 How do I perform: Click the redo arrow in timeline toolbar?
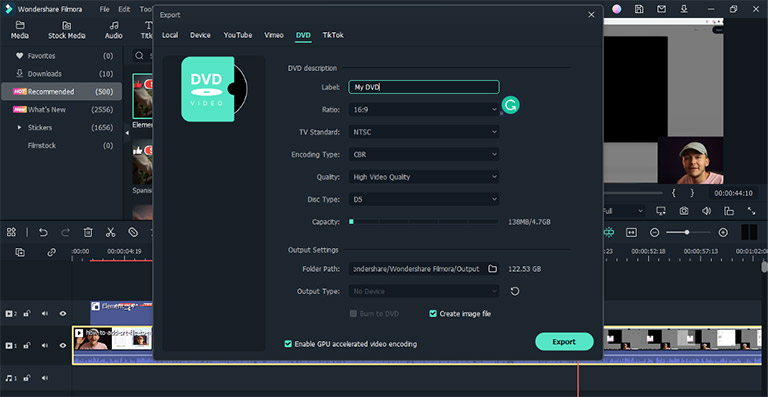tap(66, 233)
